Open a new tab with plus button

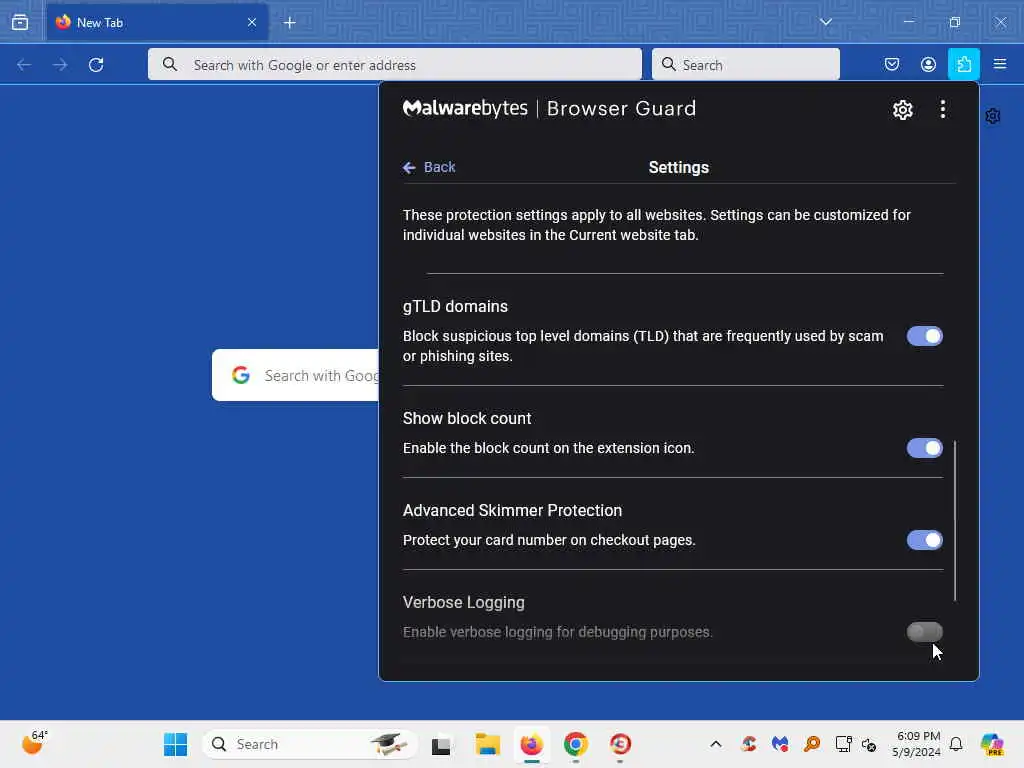pyautogui.click(x=289, y=23)
